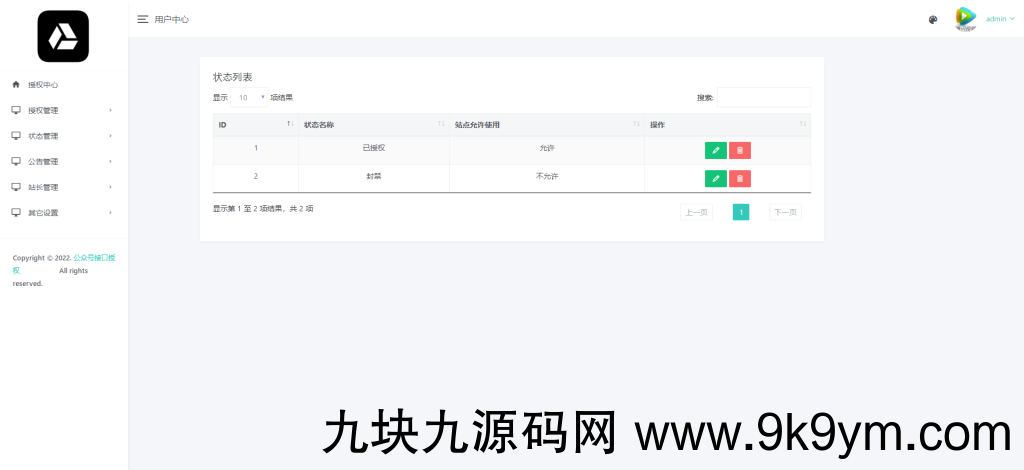Edit the 封禁 row with the green pencil

click(716, 179)
